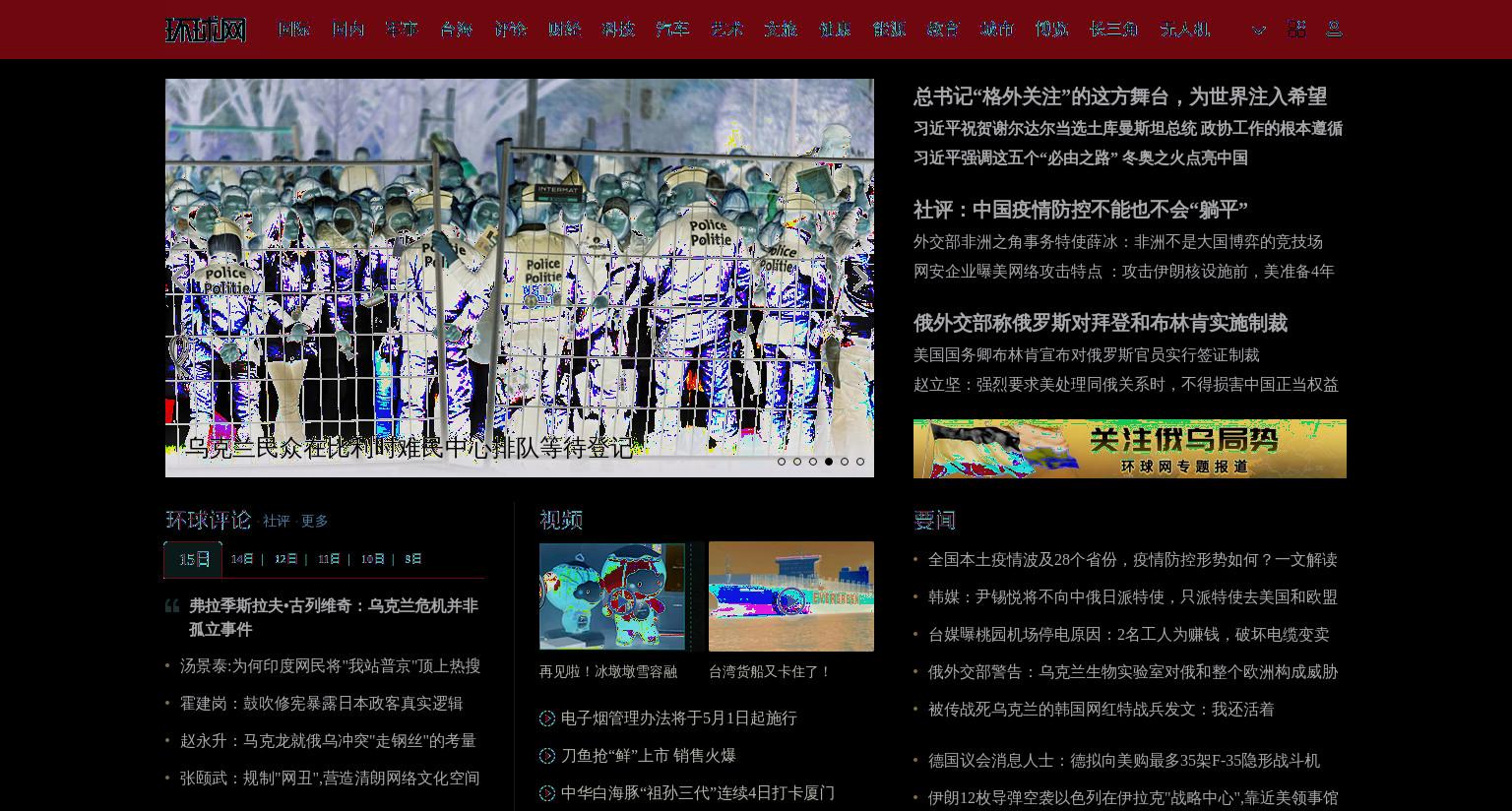
Task: Click carousel caption 乌克兰民众在比利时难民中心排队等待登记
Action: 409,449
